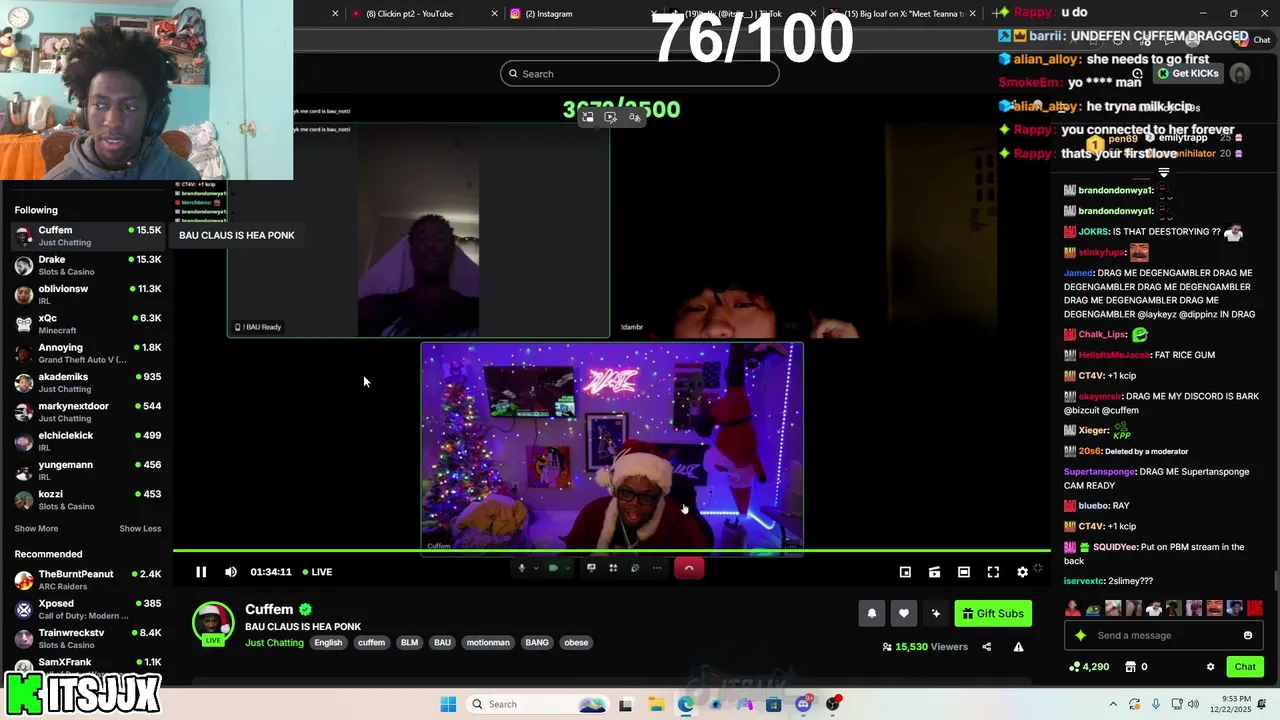Follow Cuffem with the heart button
Viewport: 1280px width, 720px height.
pos(904,614)
